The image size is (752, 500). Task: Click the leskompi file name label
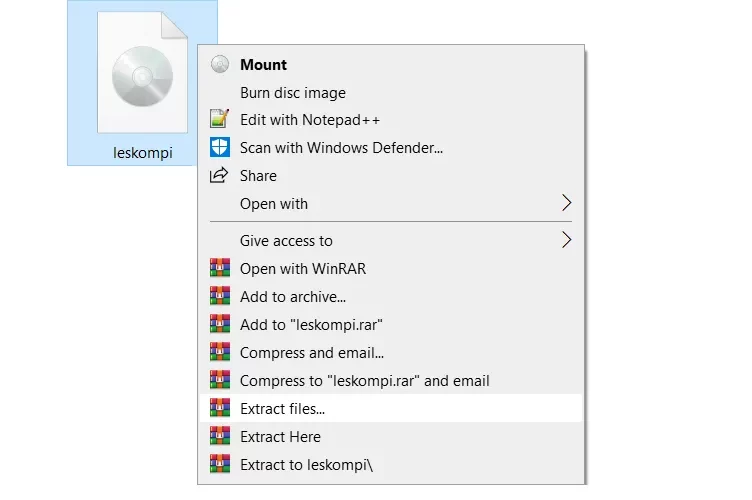[142, 153]
